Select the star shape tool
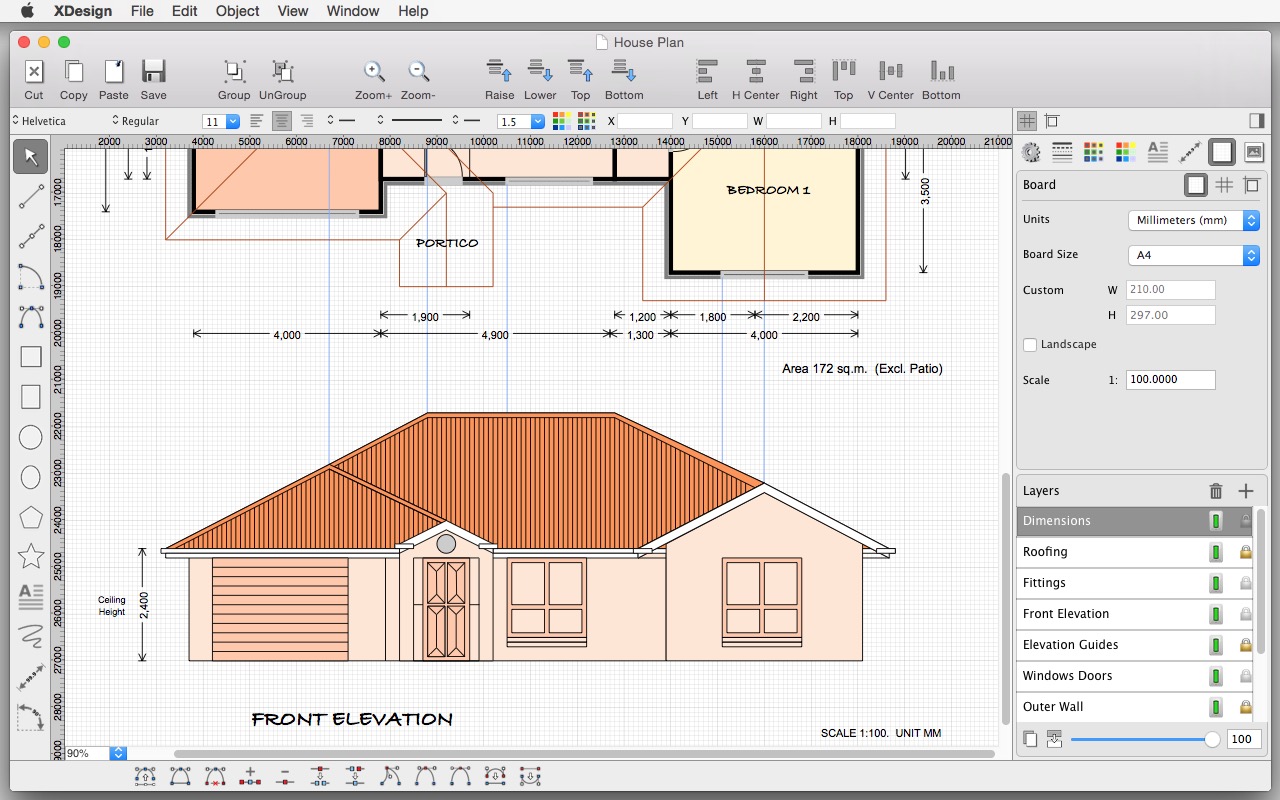 pos(31,555)
